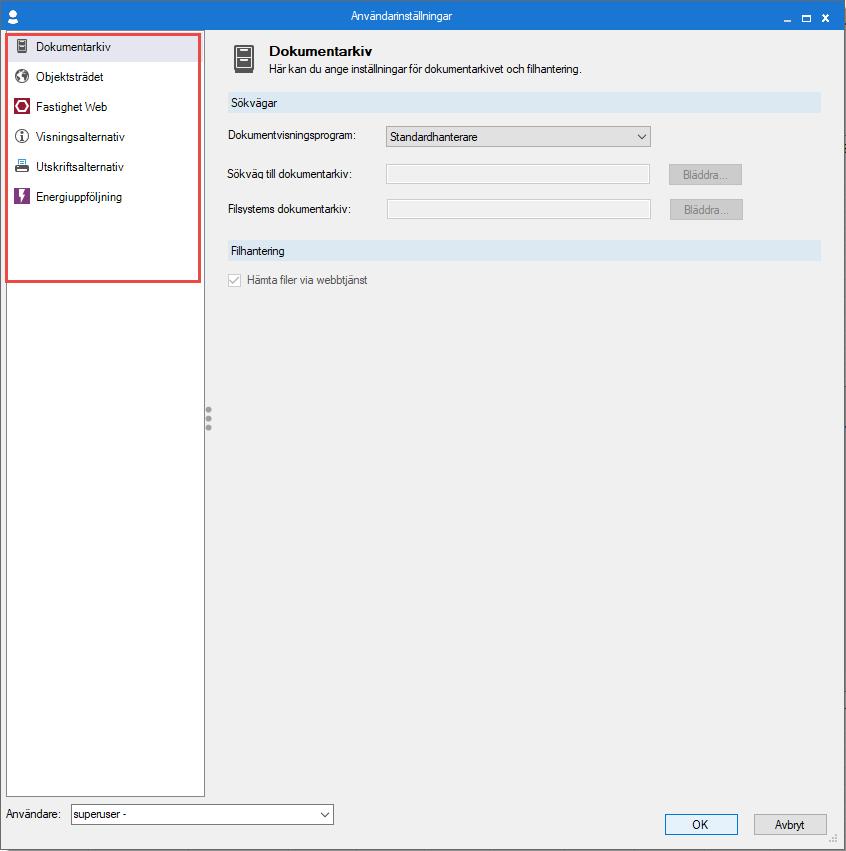Go to Utskriftsalternativ settings

click(103, 166)
